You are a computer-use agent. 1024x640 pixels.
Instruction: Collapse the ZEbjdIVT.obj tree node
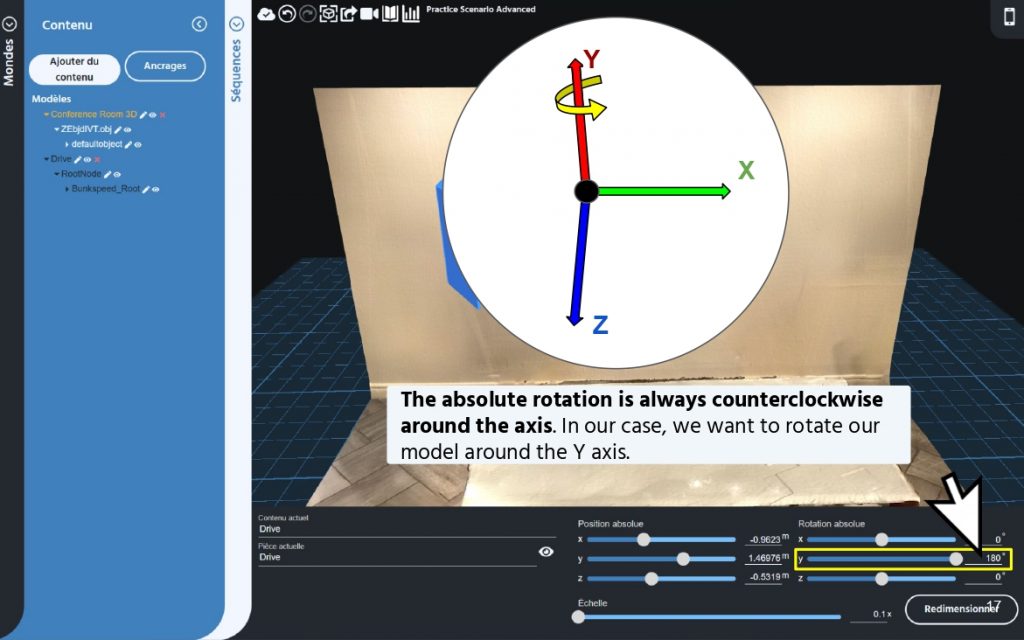tap(57, 129)
